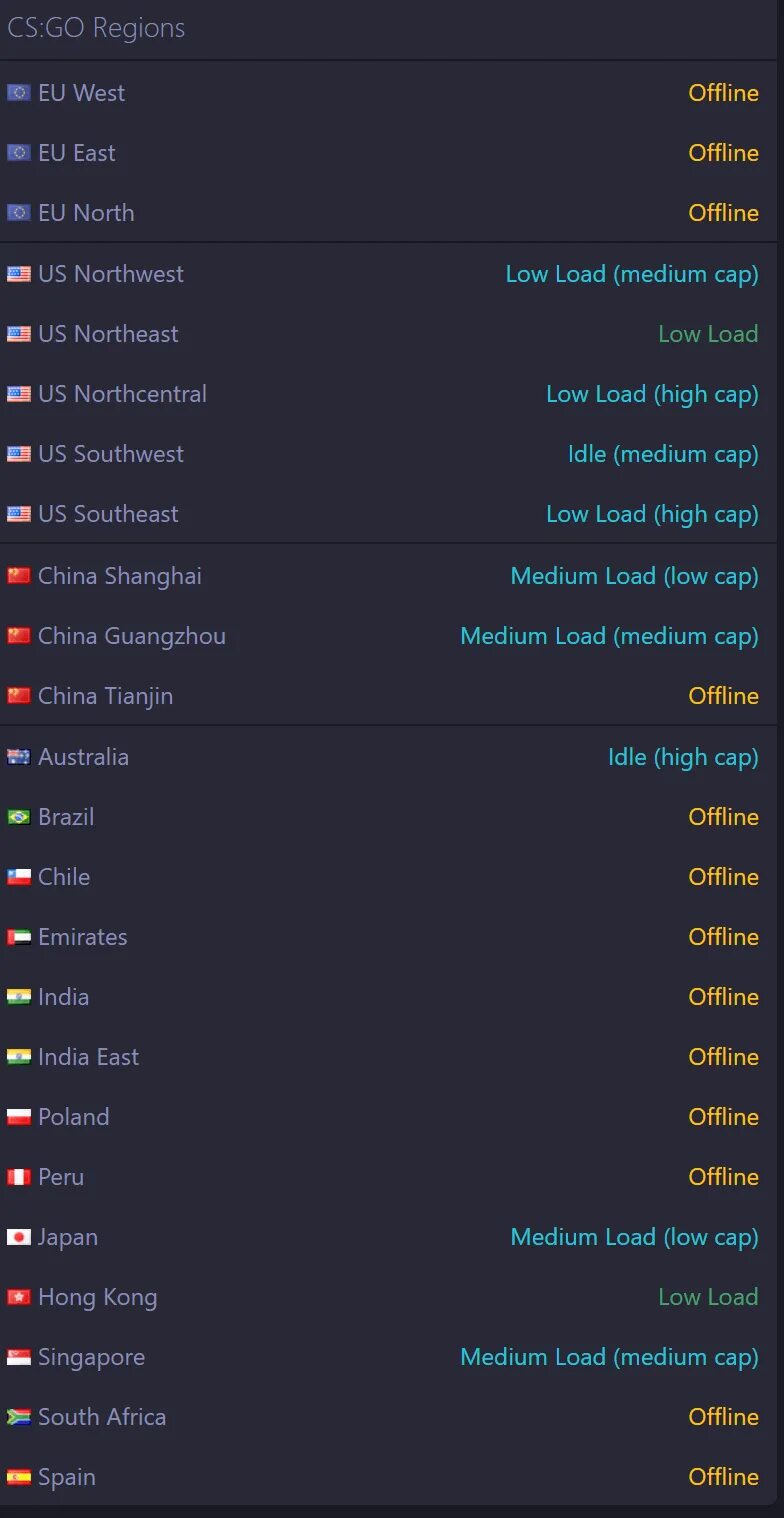
Task: Click the China Guangzhou region name
Action: (132, 637)
